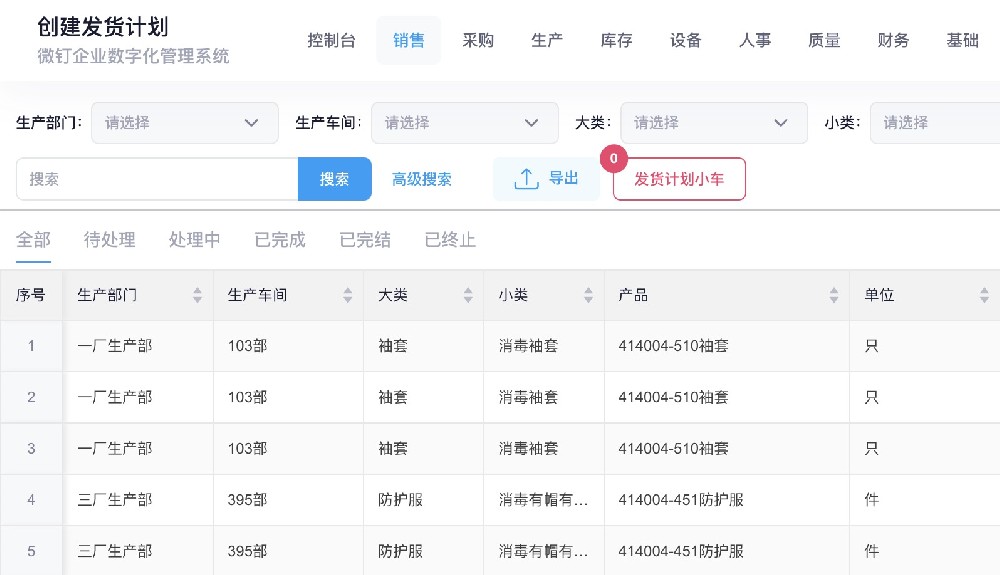Click the 高级搜索 link

422,179
